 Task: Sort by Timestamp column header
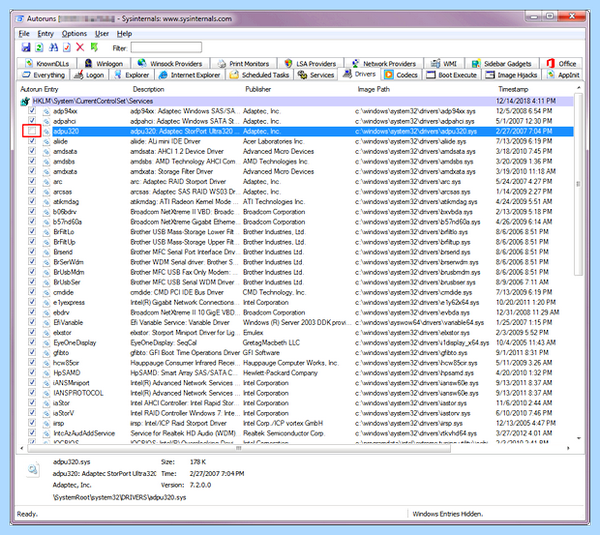pos(513,89)
